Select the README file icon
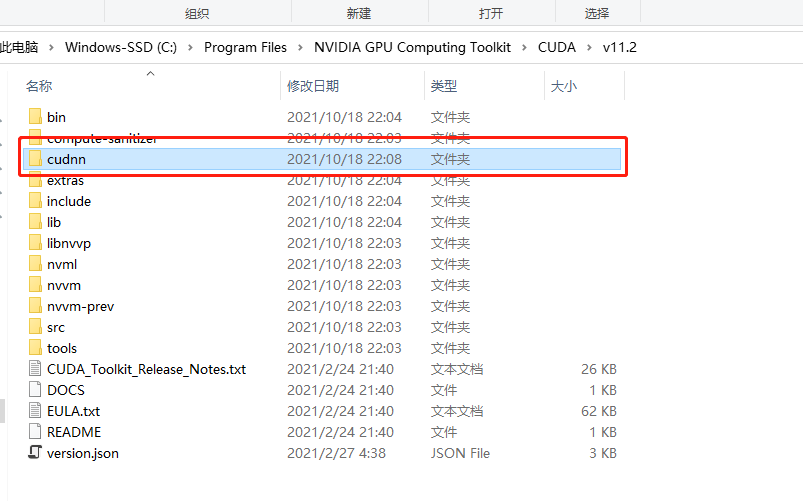The width and height of the screenshot is (803, 501). (35, 432)
